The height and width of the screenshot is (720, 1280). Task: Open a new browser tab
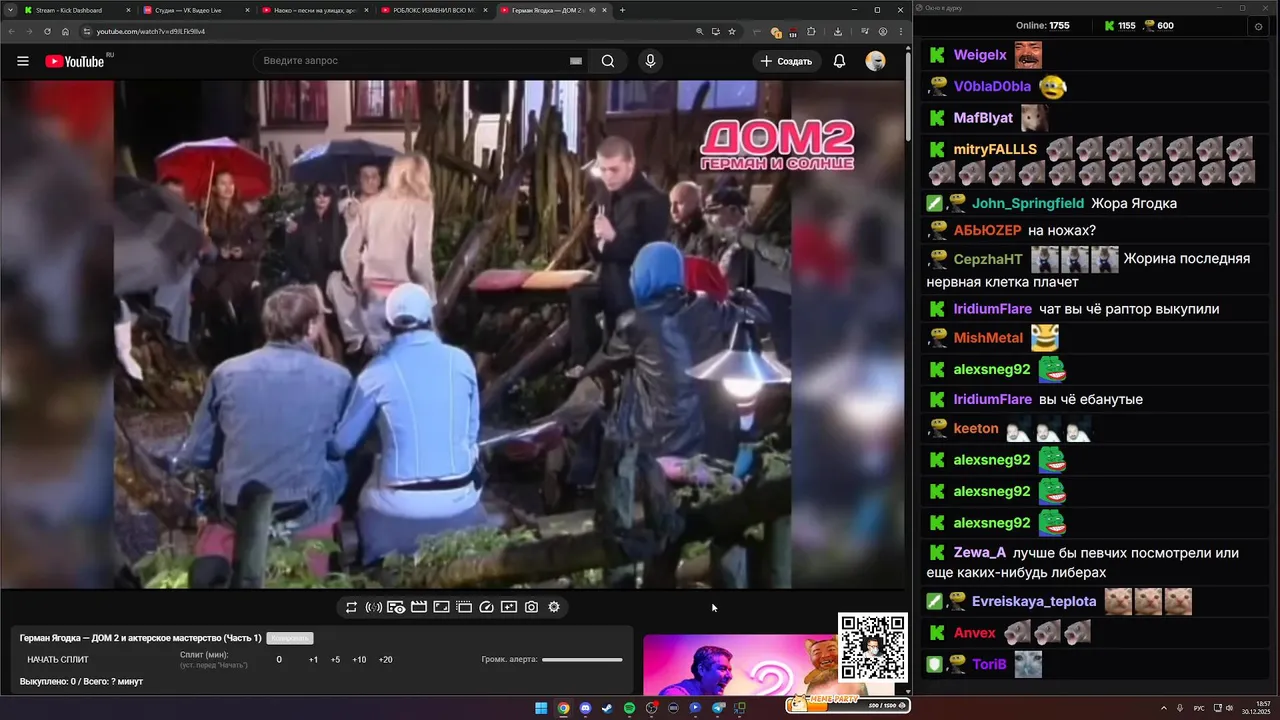click(622, 10)
